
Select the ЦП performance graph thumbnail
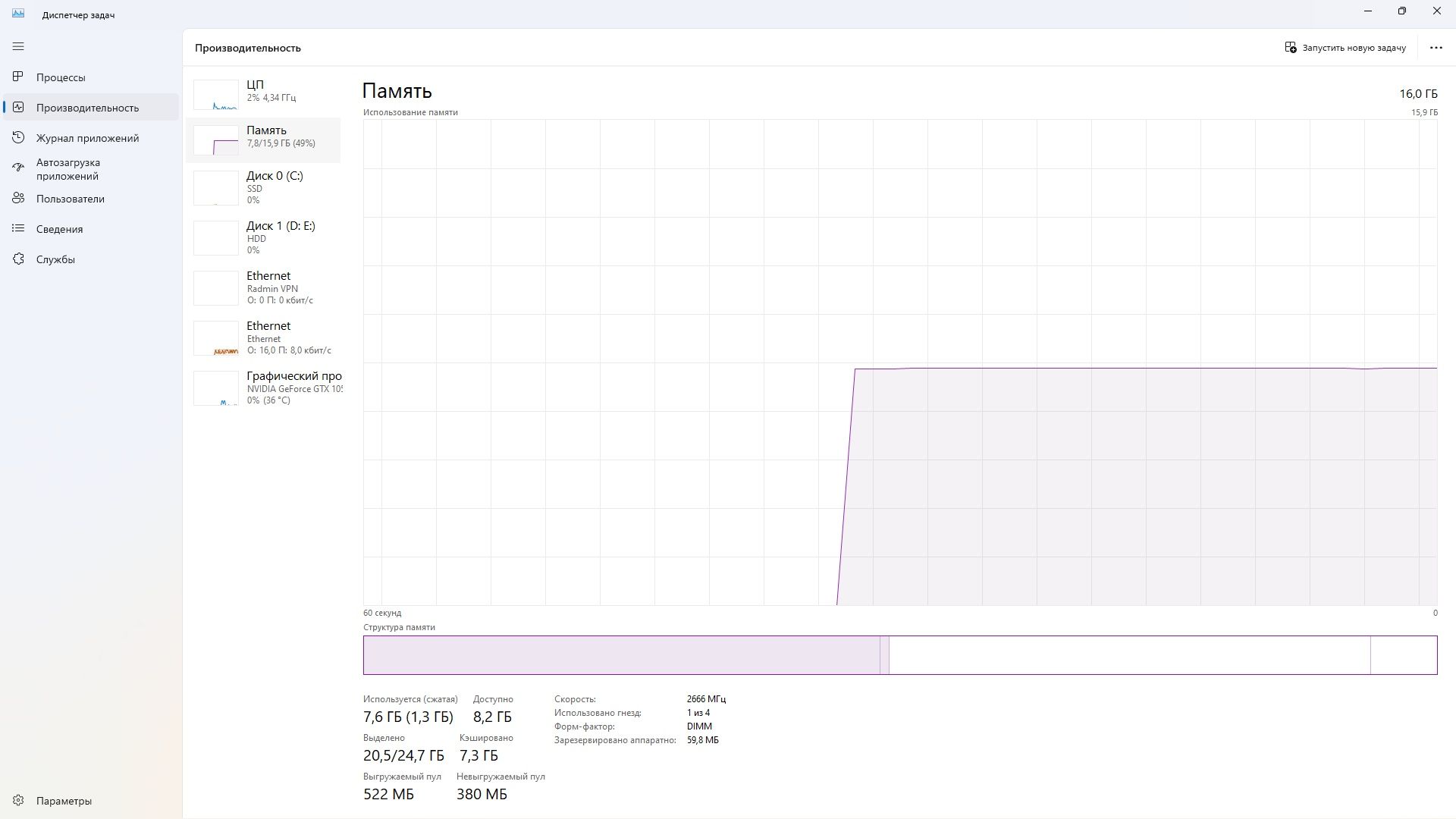tap(216, 95)
